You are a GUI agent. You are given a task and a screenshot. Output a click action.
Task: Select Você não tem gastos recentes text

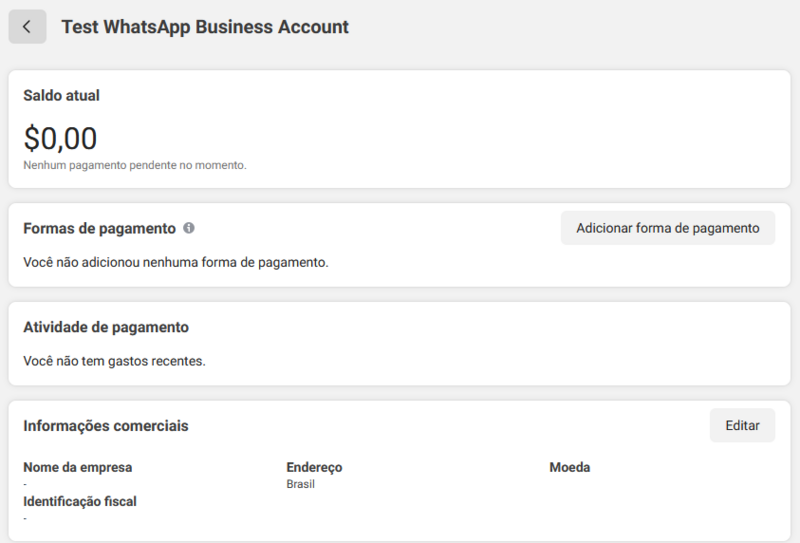tap(114, 361)
